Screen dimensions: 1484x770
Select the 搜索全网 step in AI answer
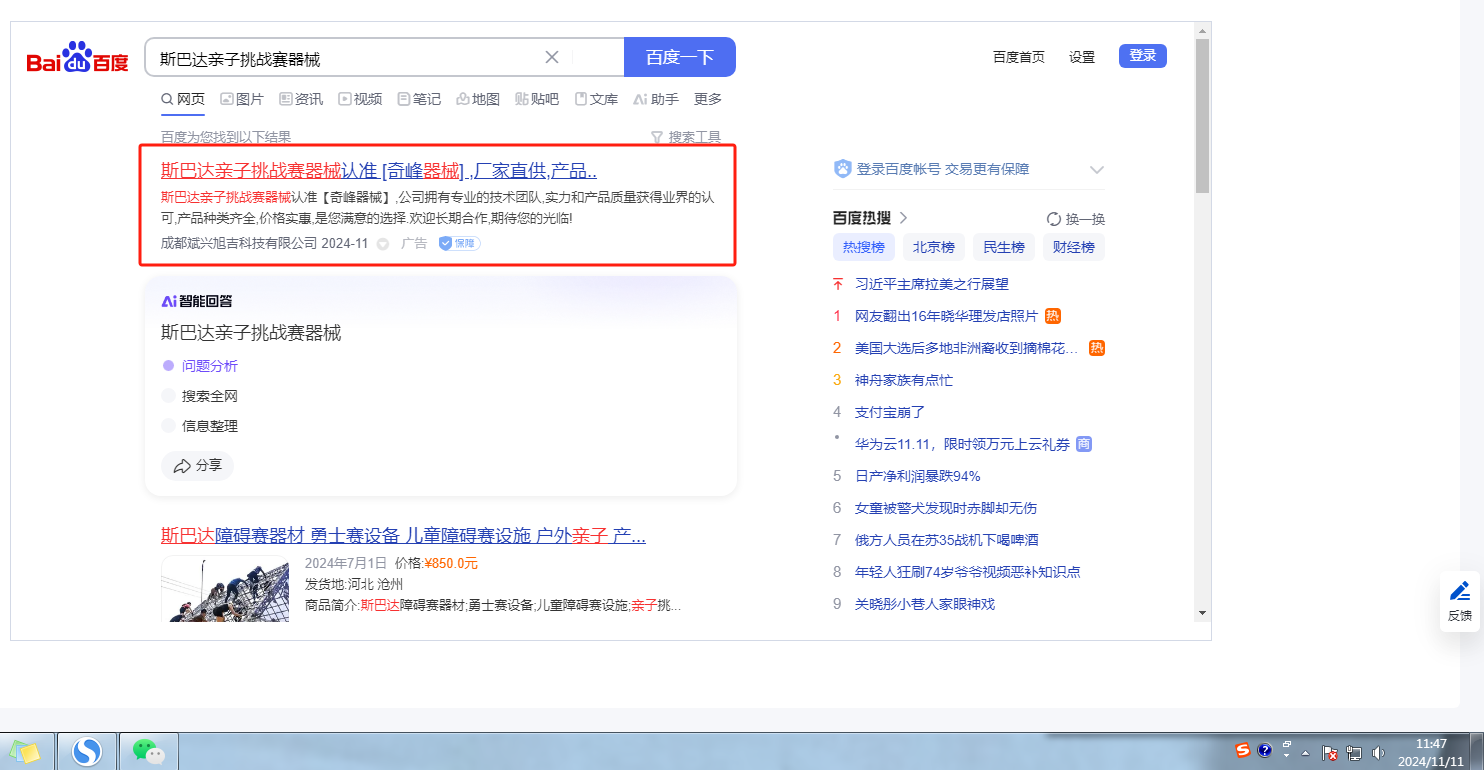[209, 396]
